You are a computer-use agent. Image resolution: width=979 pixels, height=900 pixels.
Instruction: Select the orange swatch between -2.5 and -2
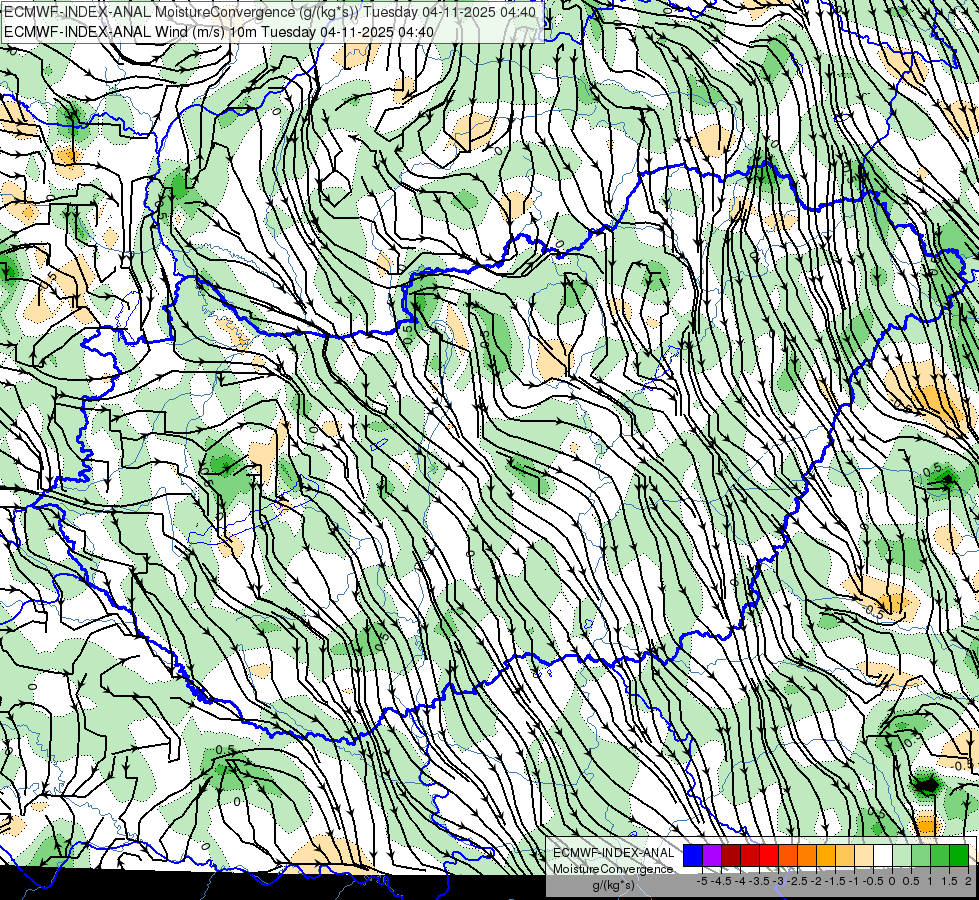pos(807,855)
